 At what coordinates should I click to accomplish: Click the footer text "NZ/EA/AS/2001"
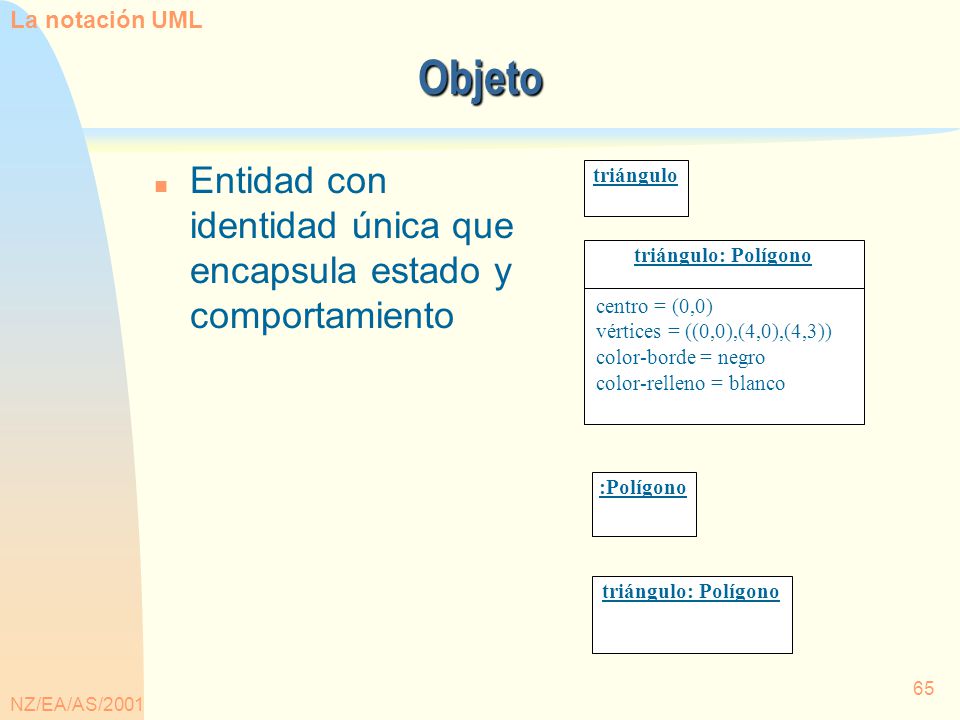(77, 704)
